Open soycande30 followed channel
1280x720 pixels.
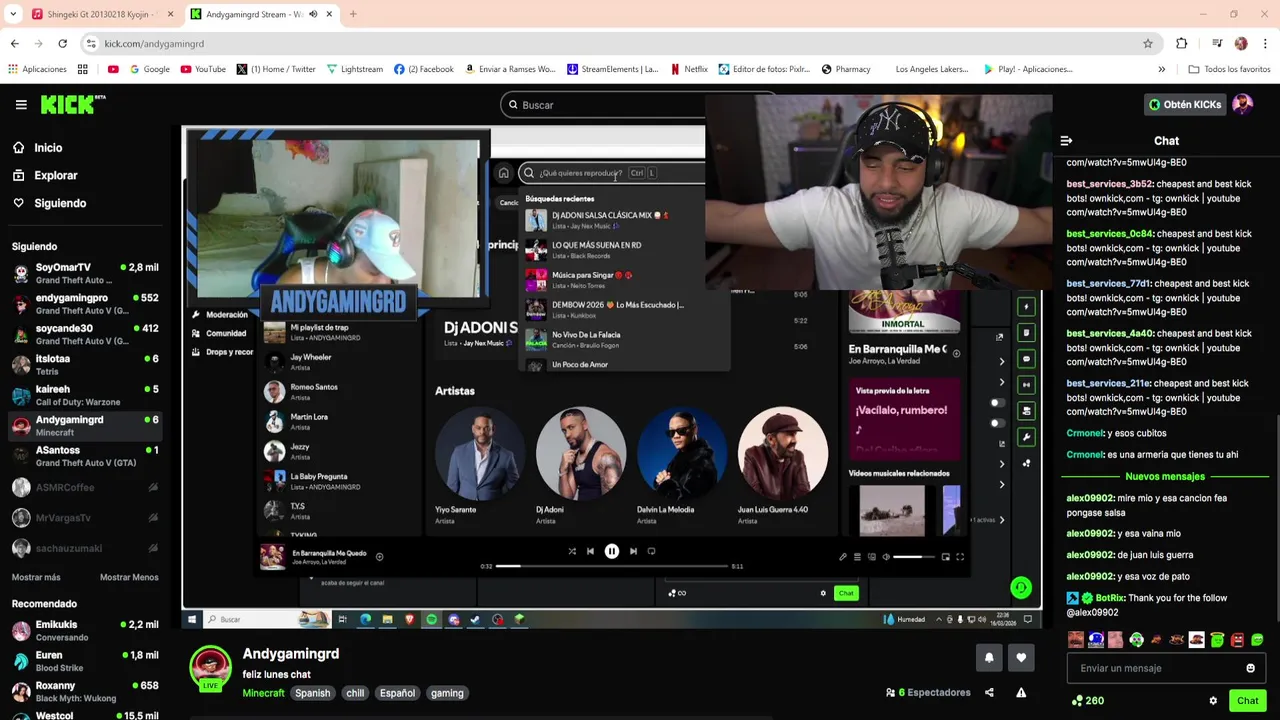point(85,334)
